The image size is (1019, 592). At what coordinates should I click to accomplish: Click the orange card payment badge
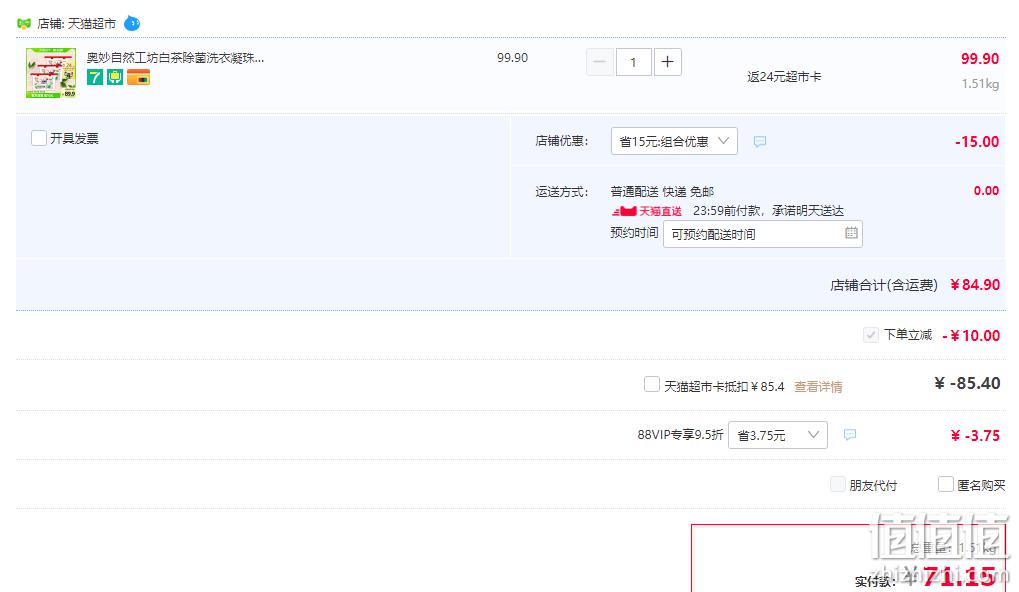tap(138, 77)
